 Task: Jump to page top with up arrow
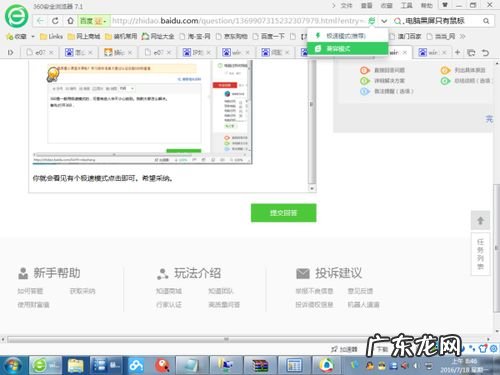[x=480, y=220]
